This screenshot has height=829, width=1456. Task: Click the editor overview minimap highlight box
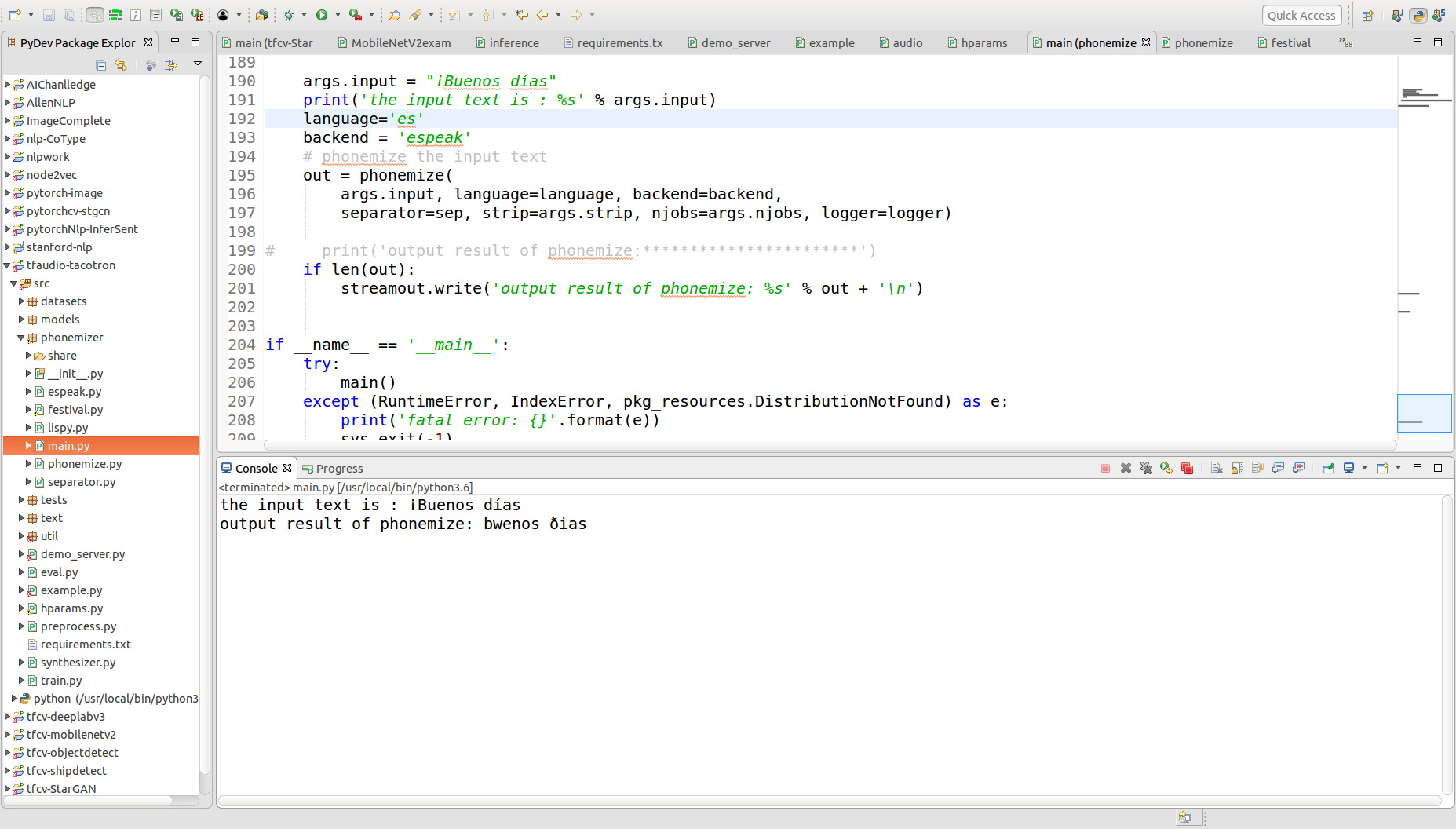pyautogui.click(x=1425, y=413)
